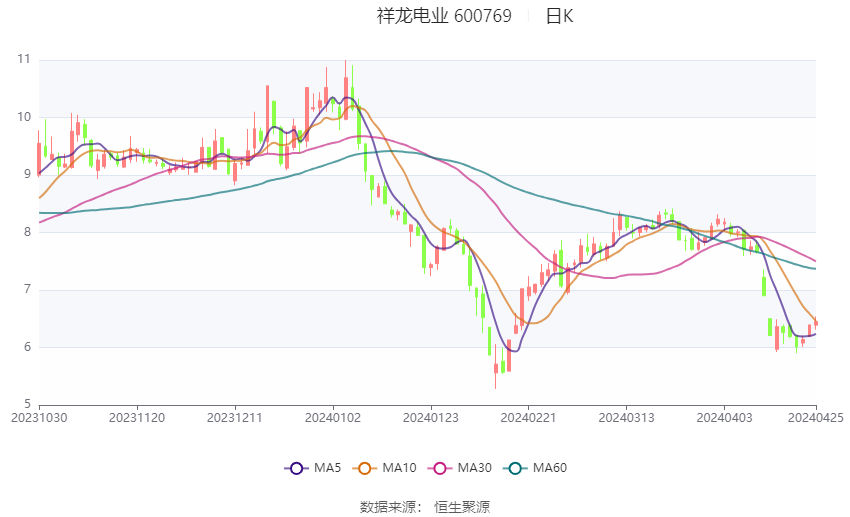Click the 恒生聚源 data source text
850x517 pixels.
462,506
